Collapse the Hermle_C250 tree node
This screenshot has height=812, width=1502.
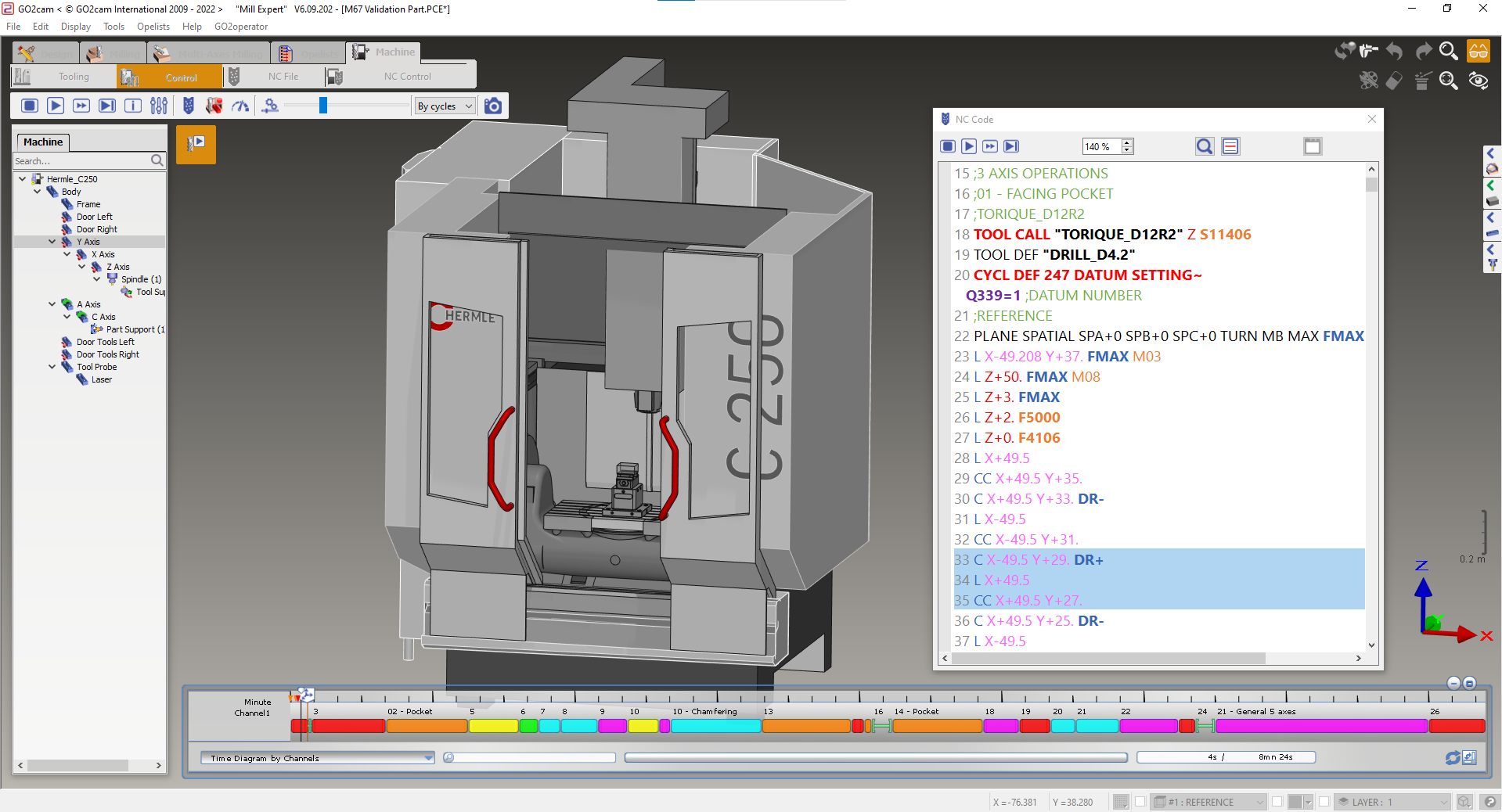click(22, 179)
